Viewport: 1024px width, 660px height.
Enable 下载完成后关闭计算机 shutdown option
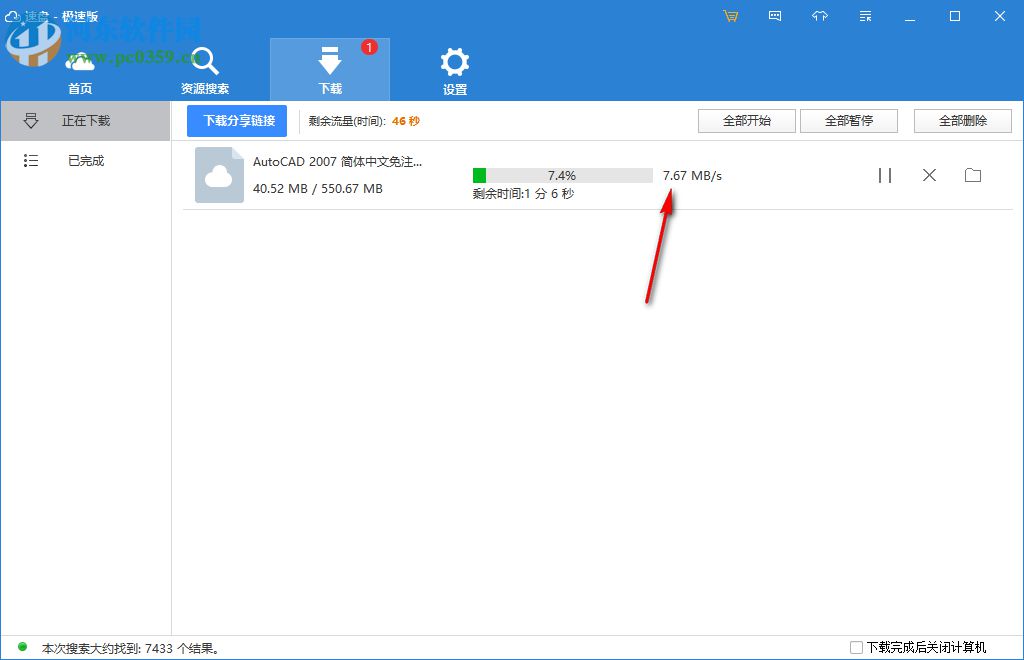click(856, 647)
